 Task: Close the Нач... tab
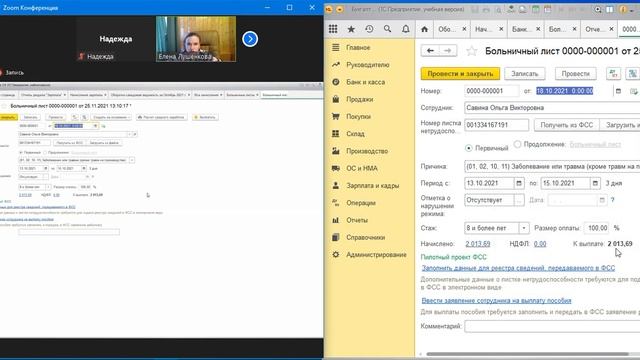[x=501, y=29]
